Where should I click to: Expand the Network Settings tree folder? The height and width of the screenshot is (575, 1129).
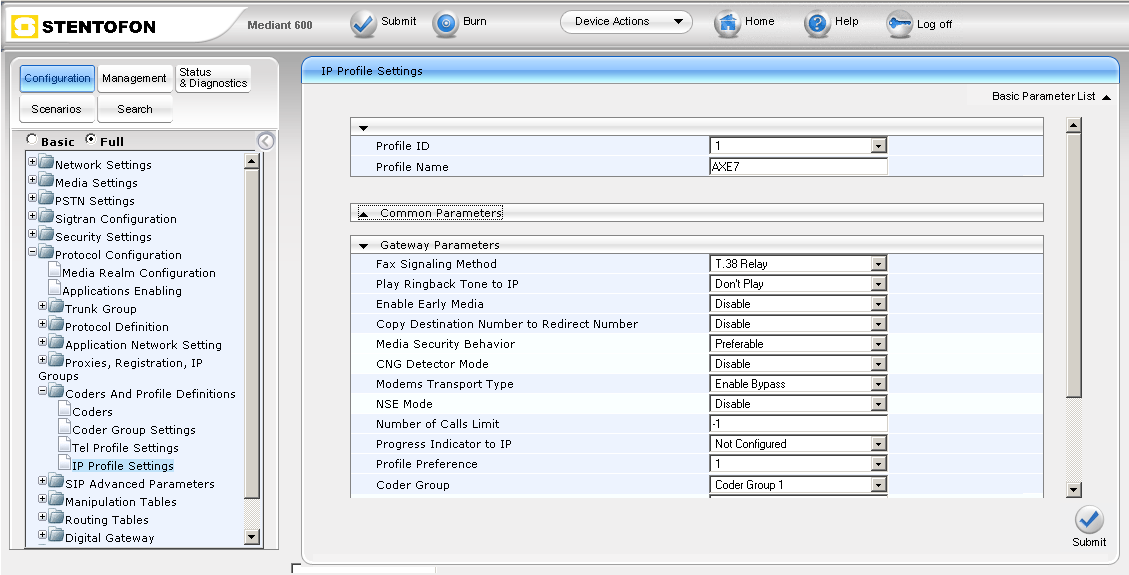pyautogui.click(x=32, y=164)
